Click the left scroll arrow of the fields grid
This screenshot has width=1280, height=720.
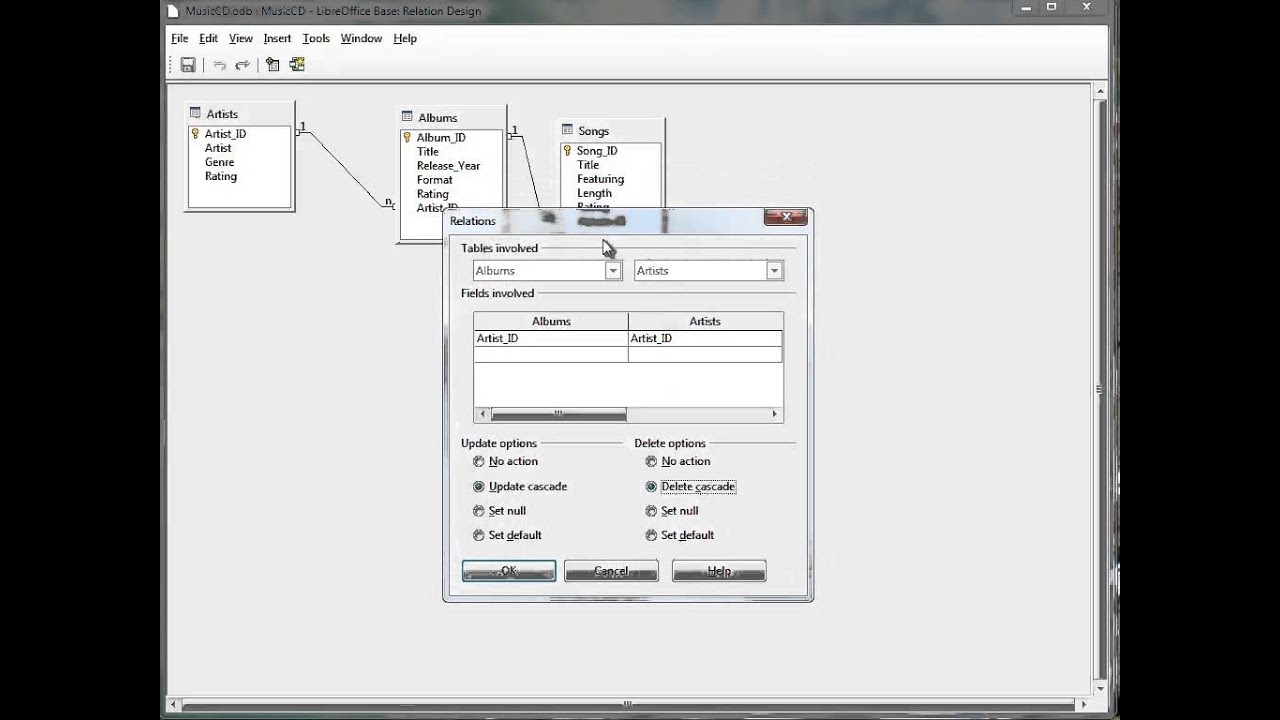point(482,414)
